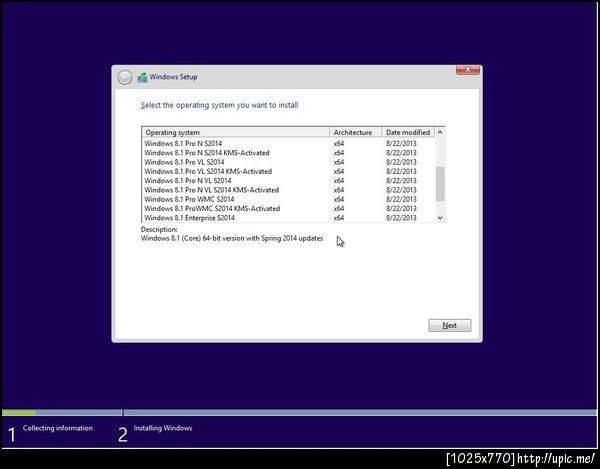Sort by Architecture column header
Viewport: 600px width, 469px height.
pyautogui.click(x=356, y=132)
